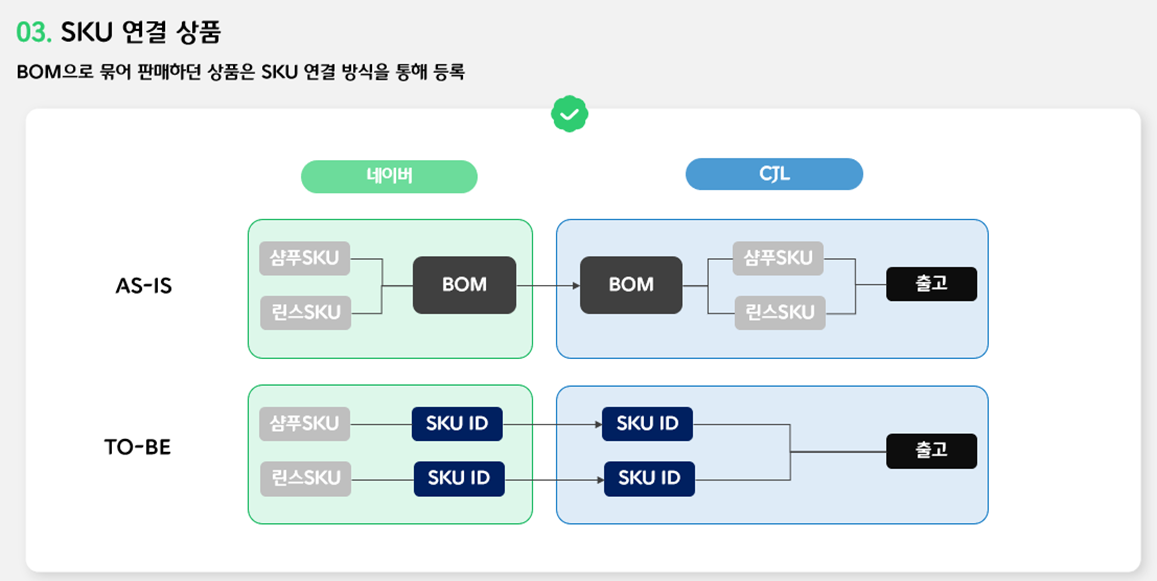Select the SKU ID block beside TO-BE 린스SKU
1157x581 pixels.
click(459, 478)
